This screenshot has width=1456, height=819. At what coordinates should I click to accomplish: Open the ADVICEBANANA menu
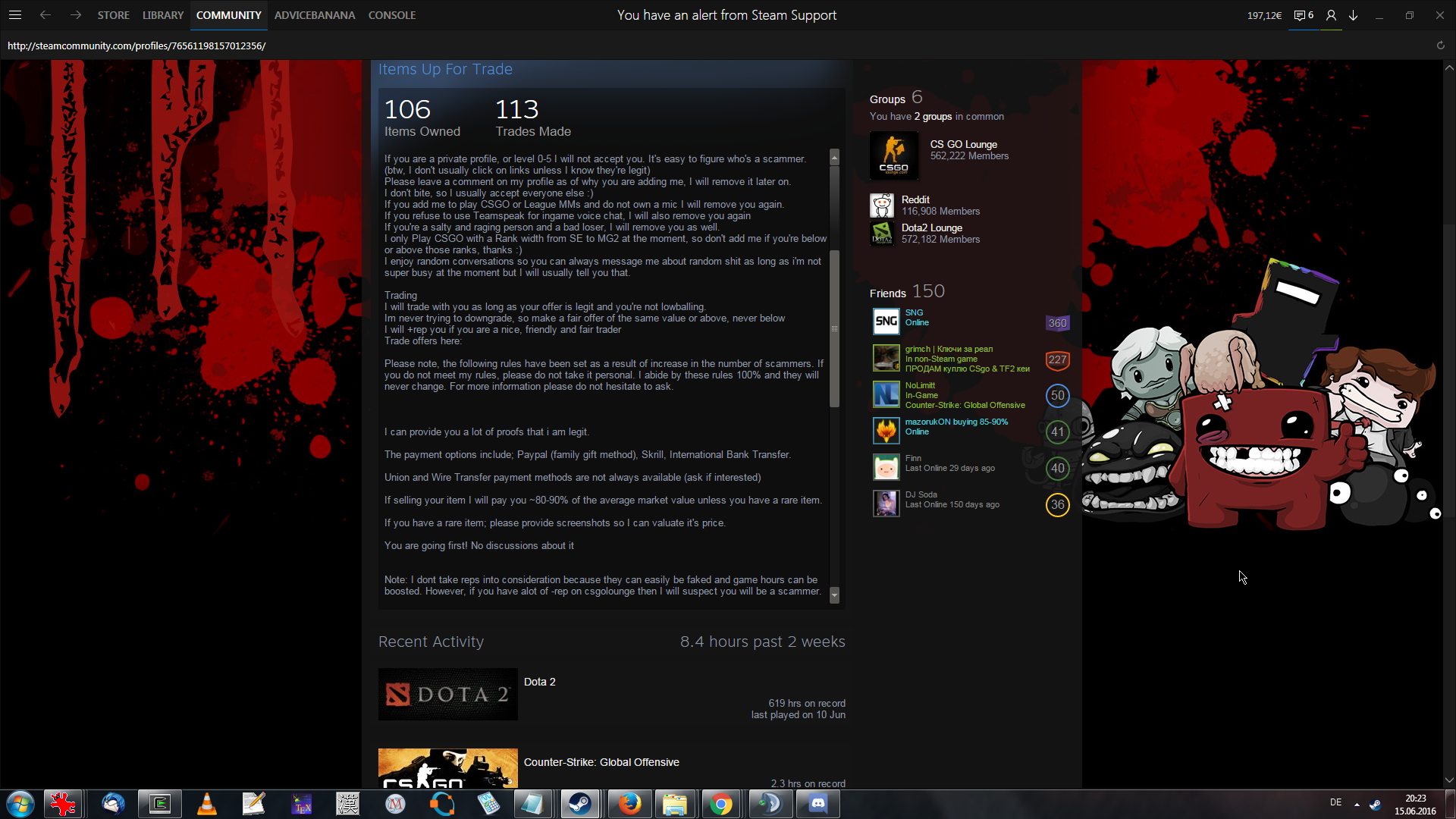(315, 15)
